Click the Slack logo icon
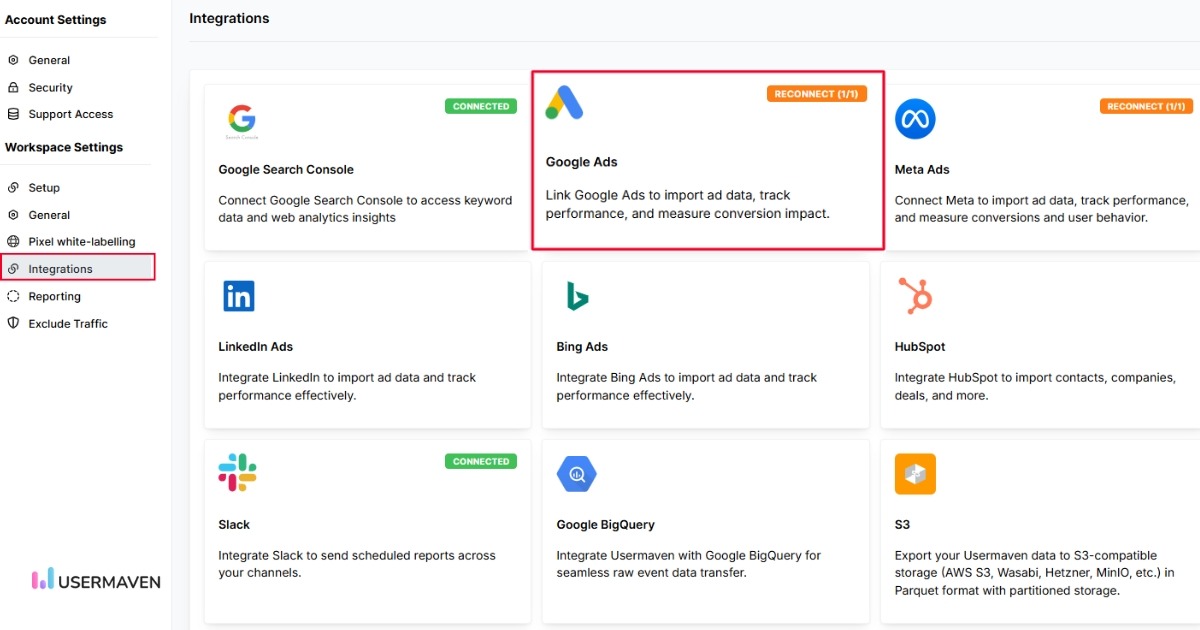Screen dimensions: 1200x630 [x=236, y=473]
